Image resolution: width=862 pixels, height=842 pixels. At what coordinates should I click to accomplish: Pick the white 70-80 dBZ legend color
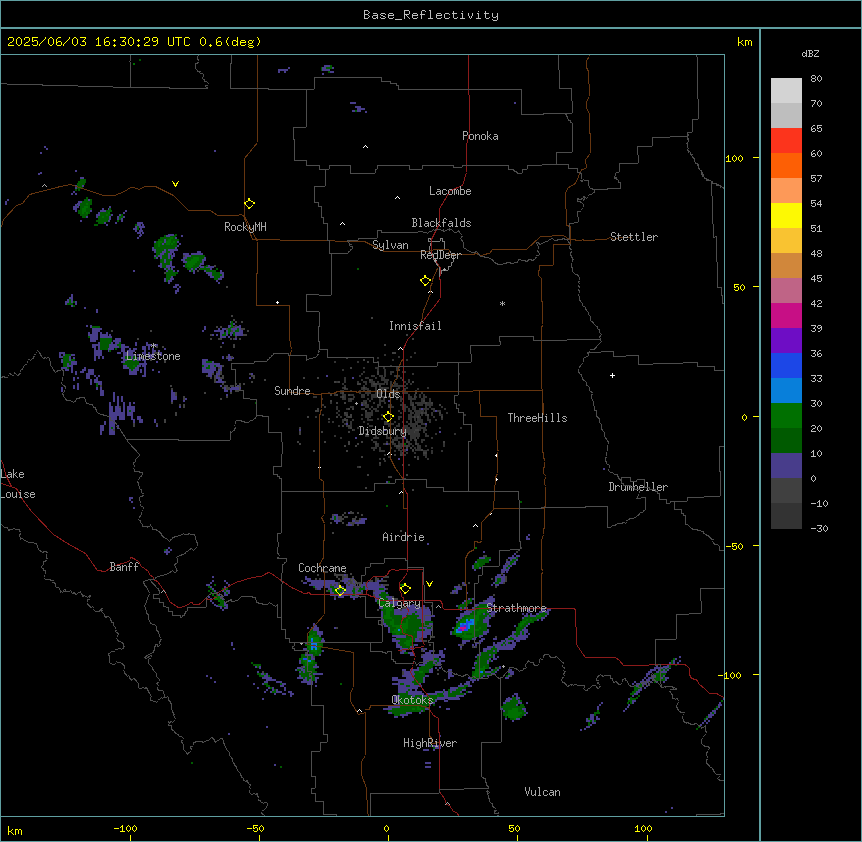(786, 91)
